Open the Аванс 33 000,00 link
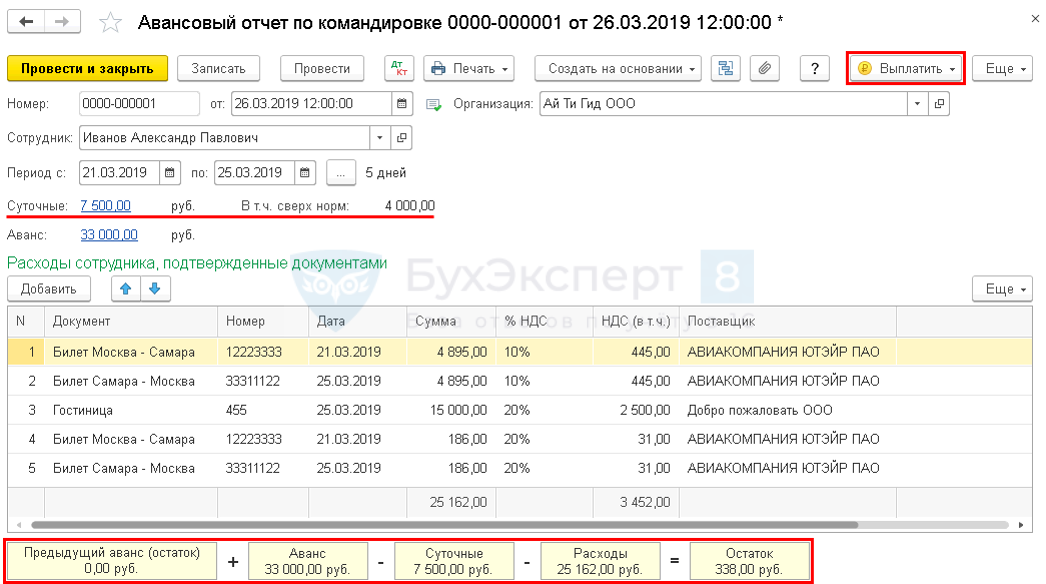Image resolution: width=1046 pixels, height=584 pixels. pyautogui.click(x=109, y=235)
